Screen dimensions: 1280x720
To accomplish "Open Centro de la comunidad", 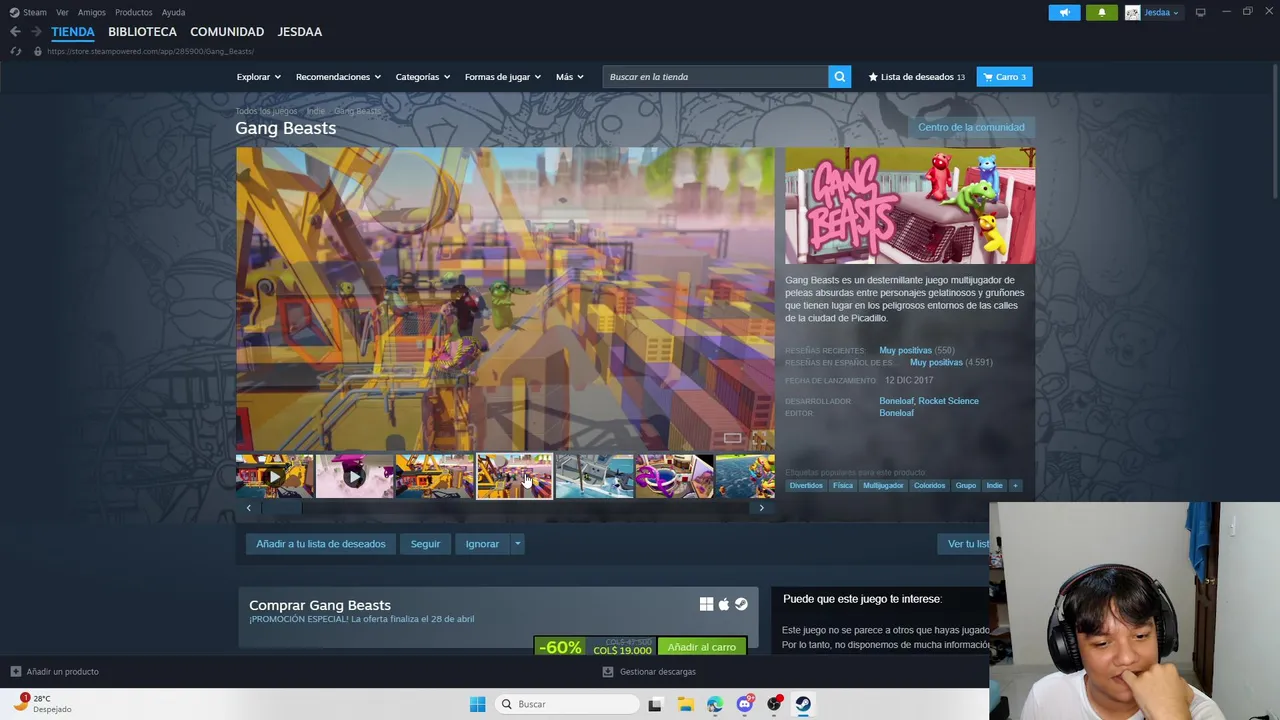I will [971, 127].
